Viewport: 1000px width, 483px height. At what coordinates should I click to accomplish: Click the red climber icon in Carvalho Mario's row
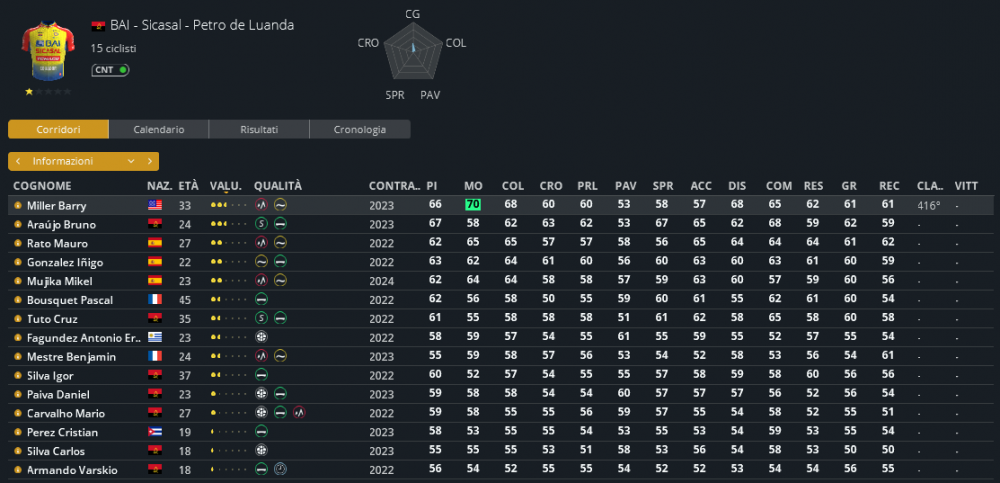pos(299,413)
